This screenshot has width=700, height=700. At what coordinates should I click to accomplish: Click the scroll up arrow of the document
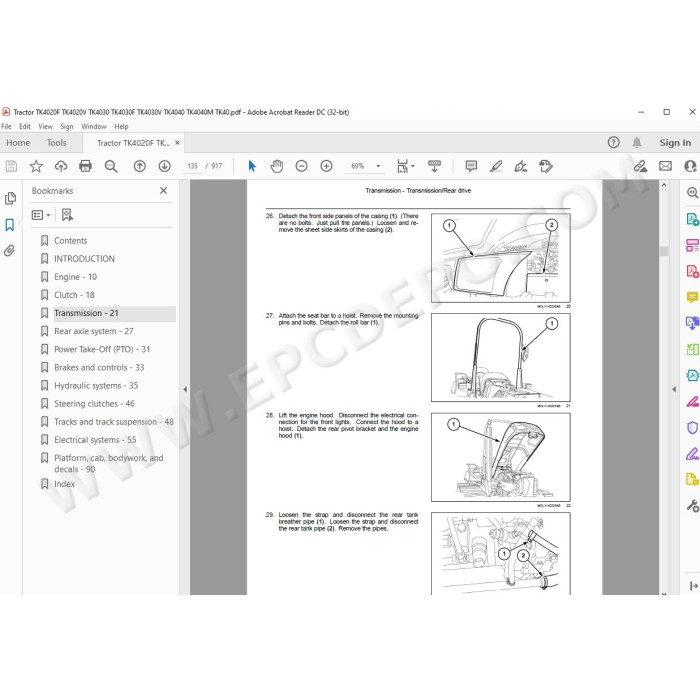coord(664,185)
